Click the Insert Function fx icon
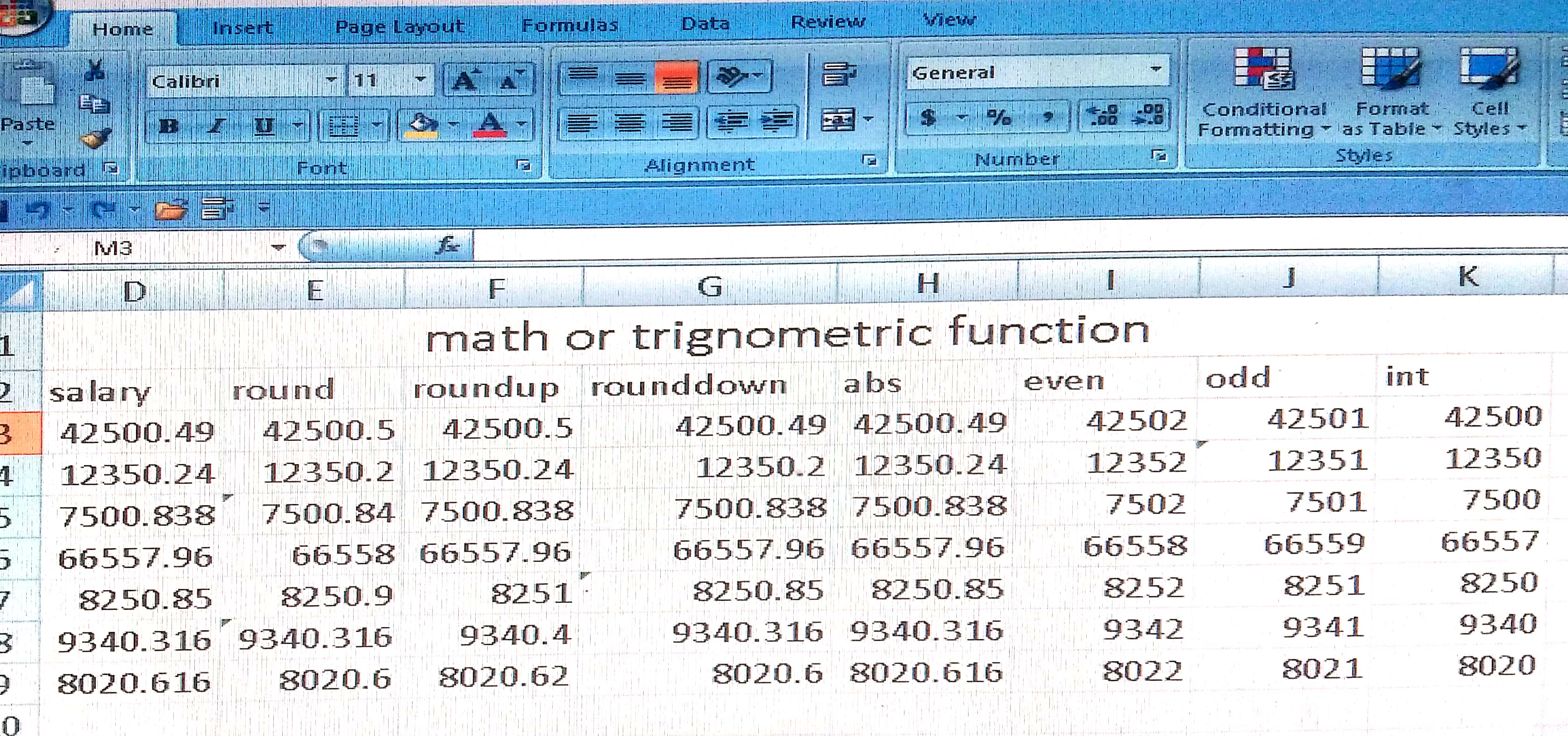Screen dimensions: 1568x736 [448, 246]
